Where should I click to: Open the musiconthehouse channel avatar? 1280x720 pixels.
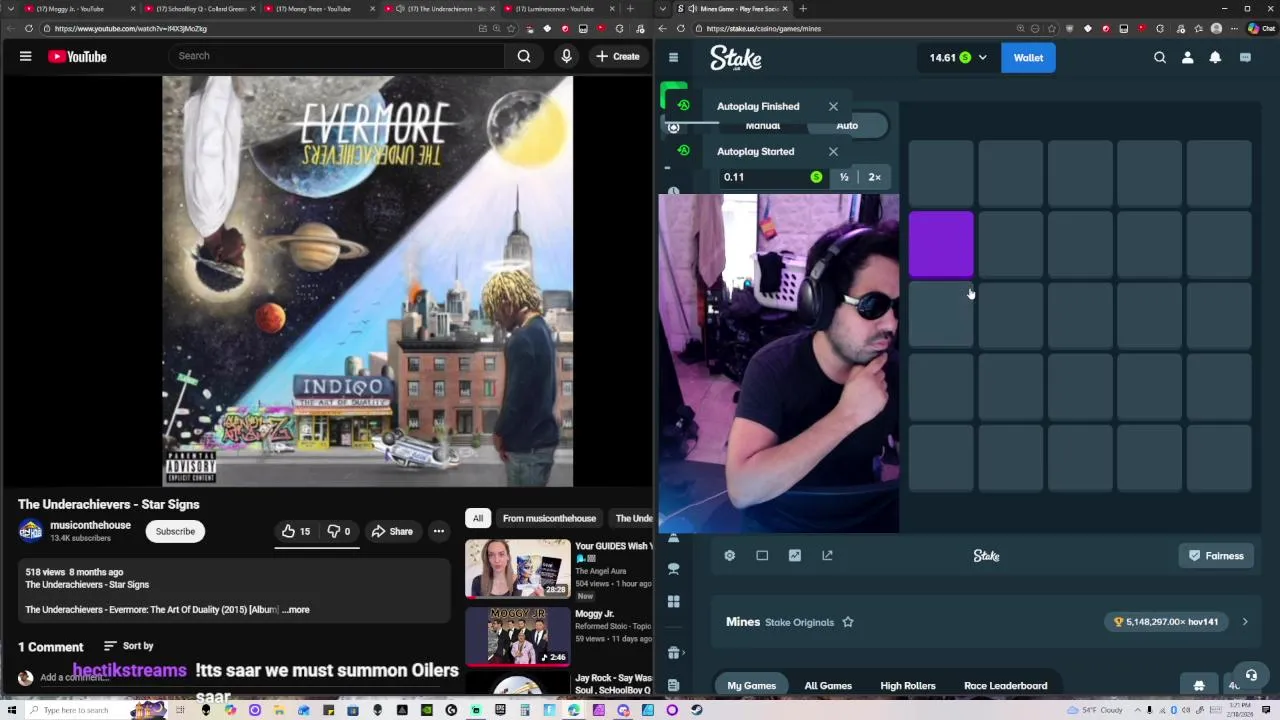pyautogui.click(x=31, y=531)
